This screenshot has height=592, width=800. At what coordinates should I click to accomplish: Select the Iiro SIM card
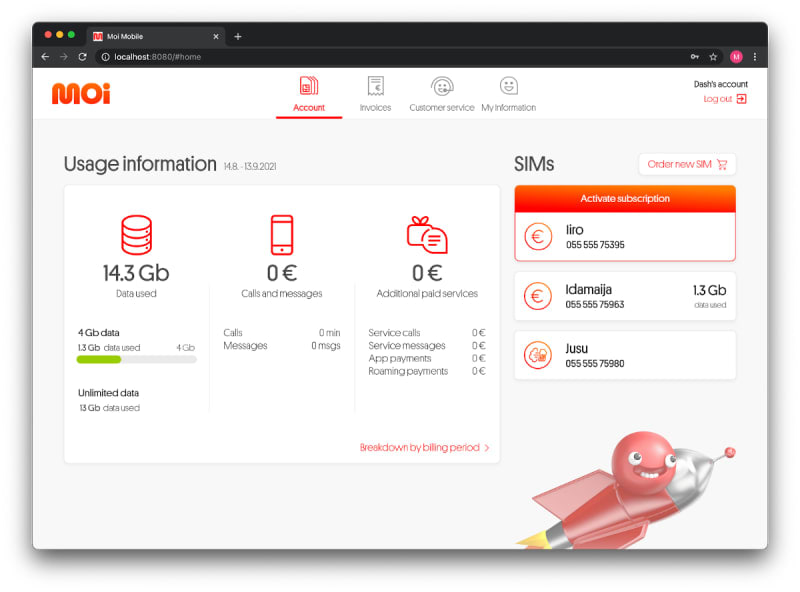point(625,237)
